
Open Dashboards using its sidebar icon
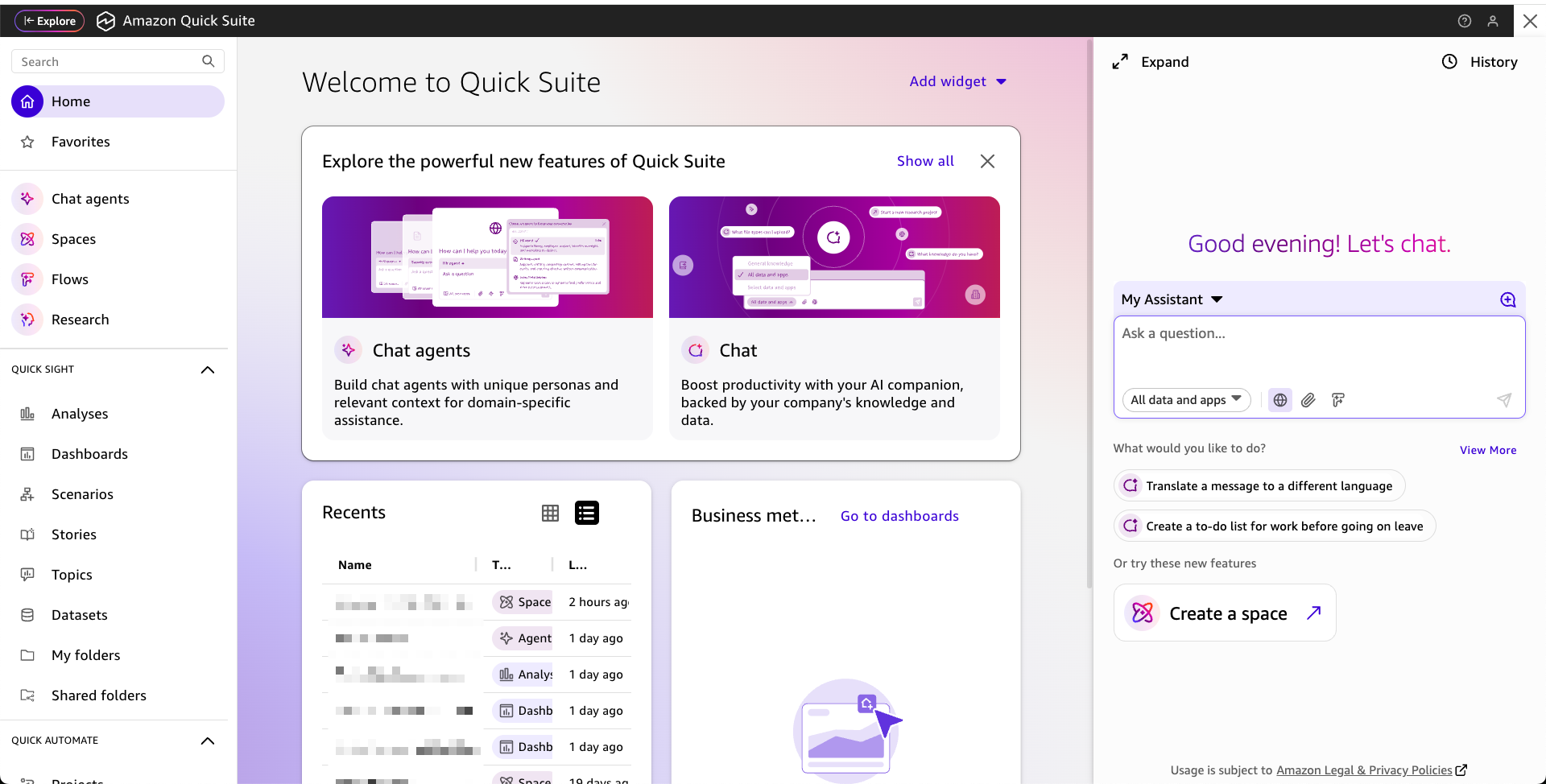coord(27,453)
